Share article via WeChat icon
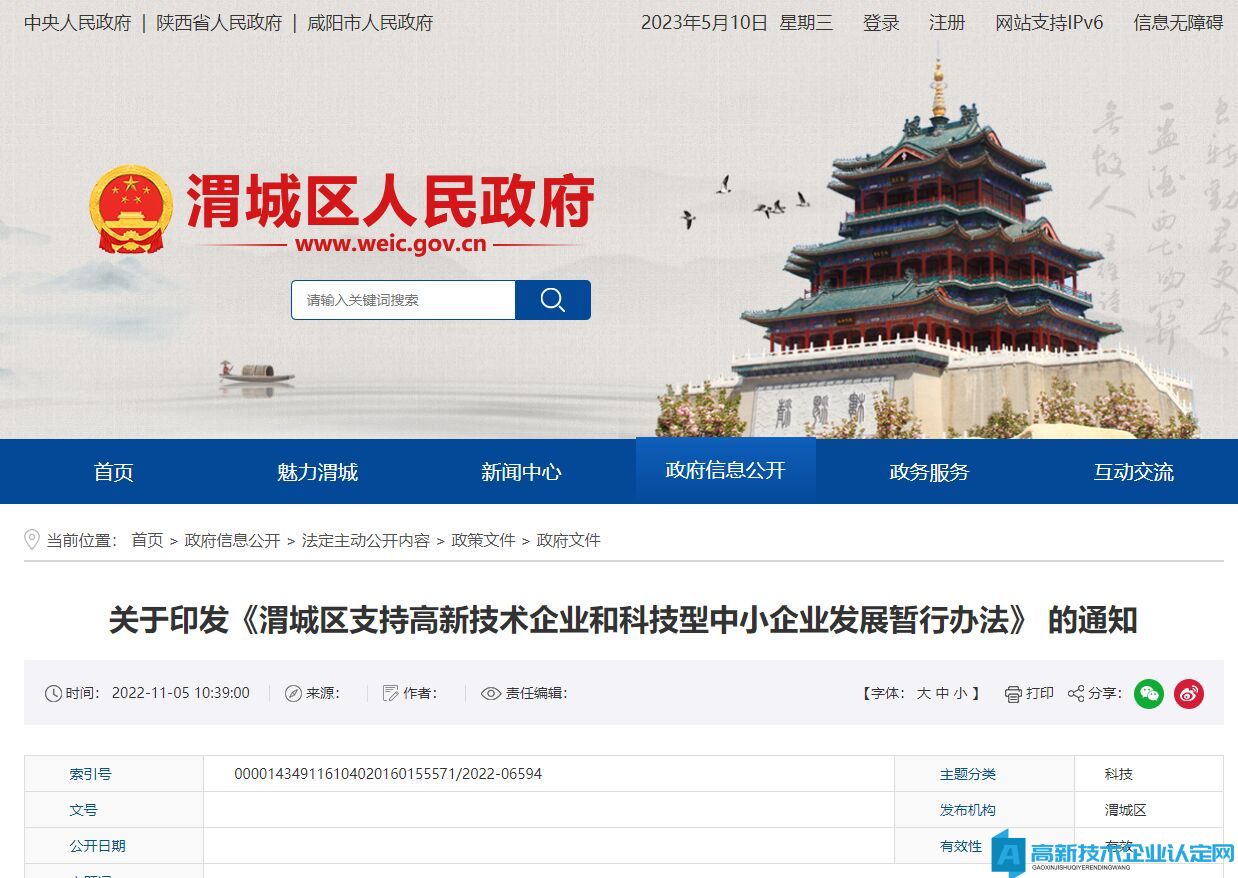1238x878 pixels. point(1148,693)
